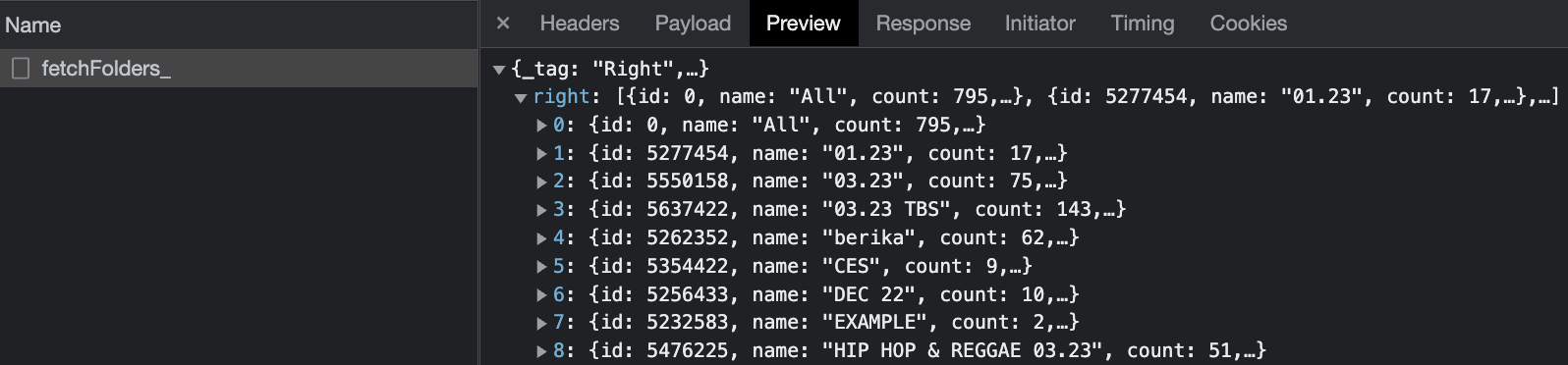
Task: Close the request details panel
Action: (x=503, y=23)
